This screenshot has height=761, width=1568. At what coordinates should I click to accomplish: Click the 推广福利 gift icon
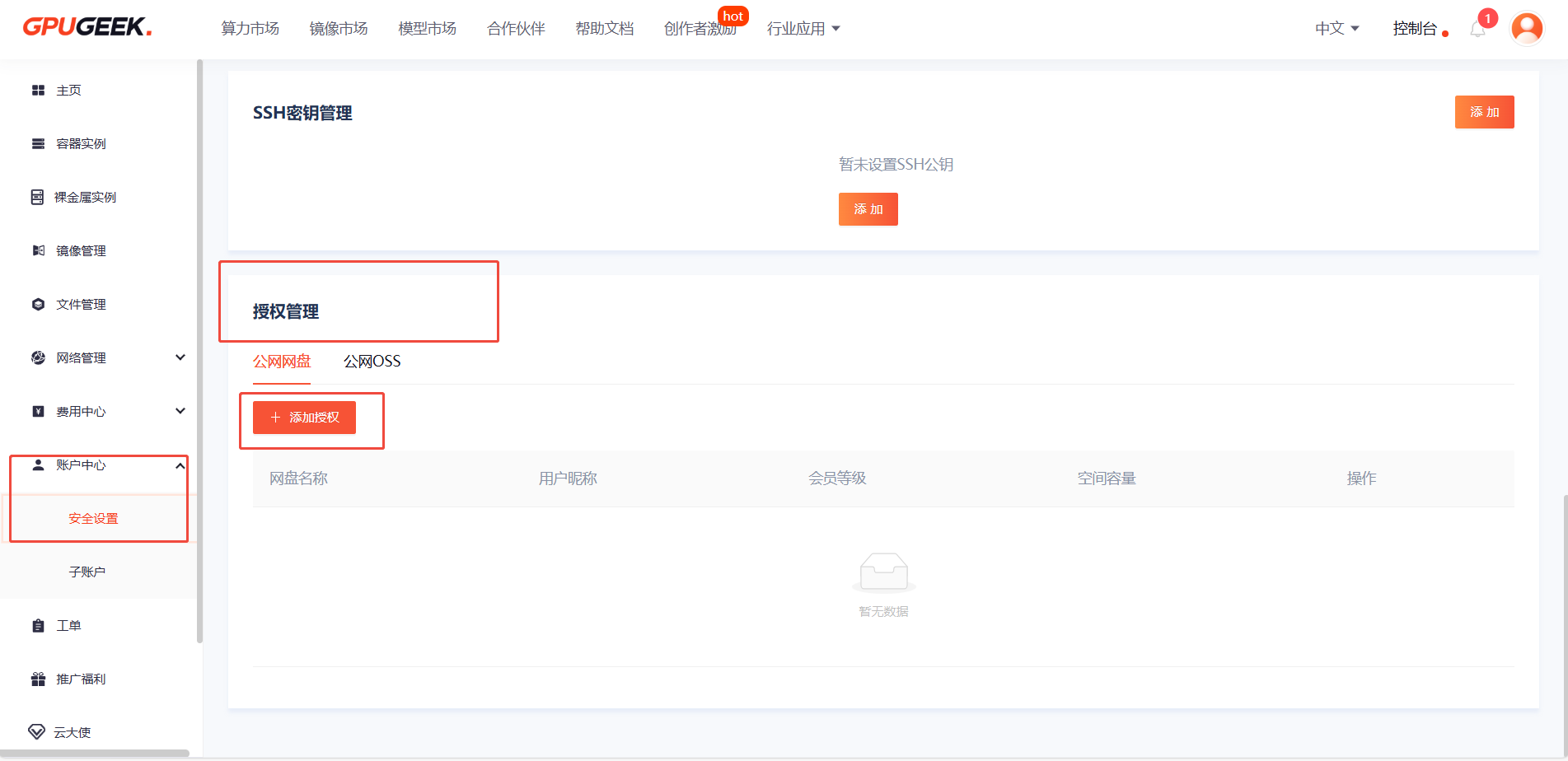(x=38, y=679)
